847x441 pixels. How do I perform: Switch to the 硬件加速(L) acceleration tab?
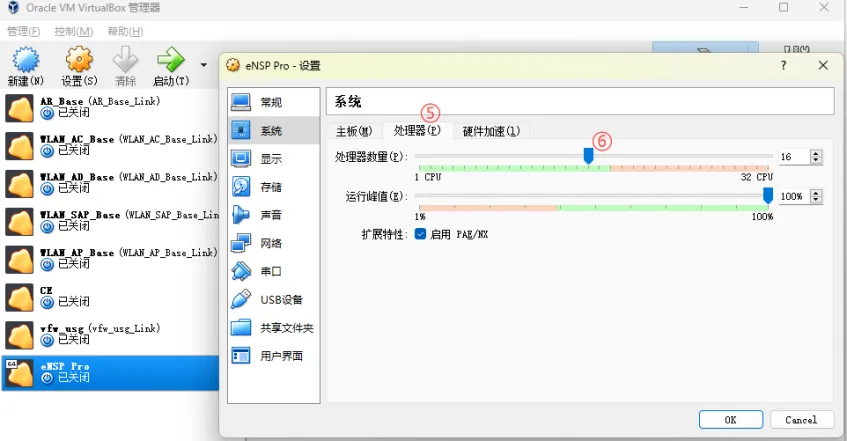[x=491, y=131]
